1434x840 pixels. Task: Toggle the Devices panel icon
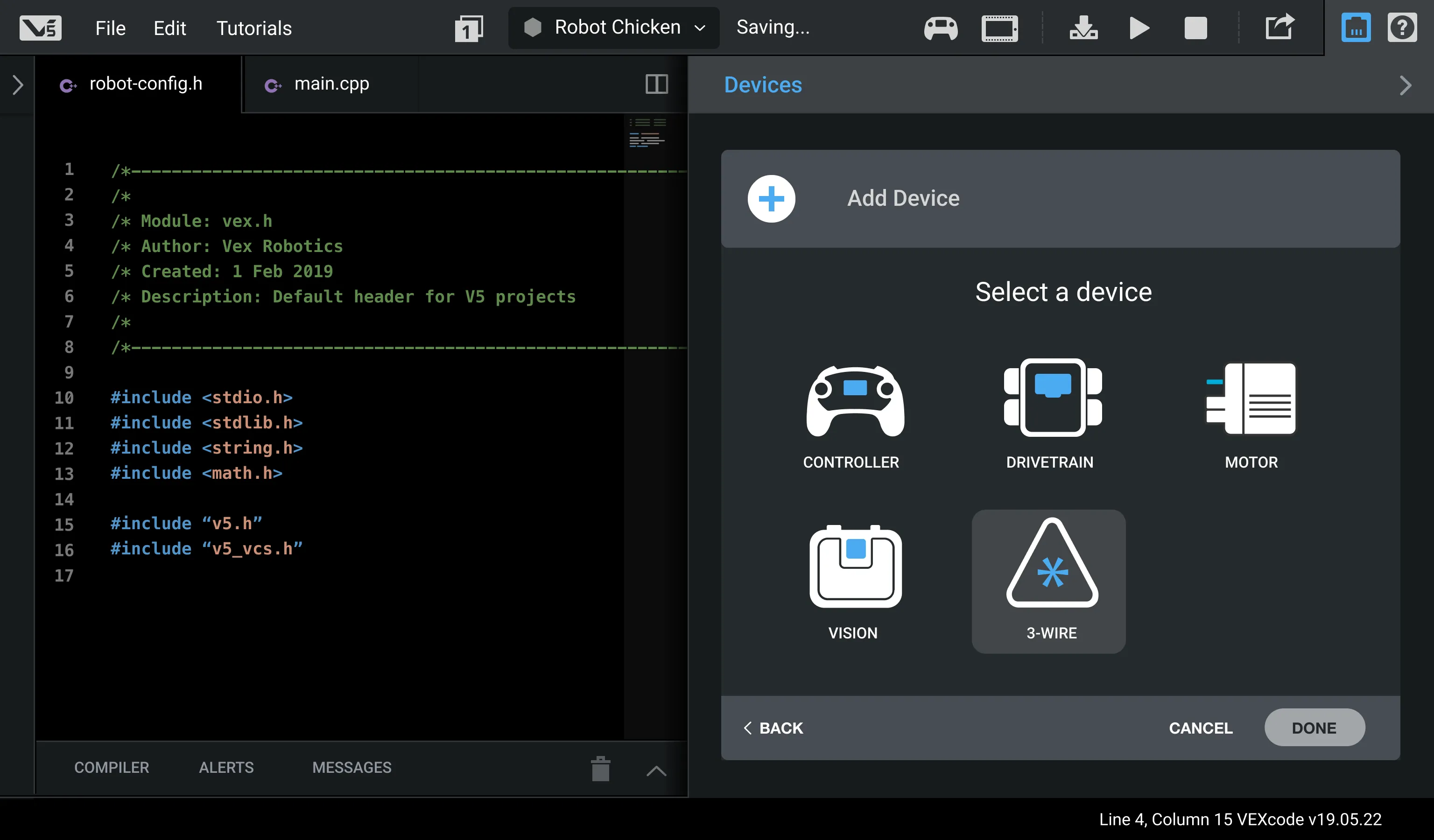pyautogui.click(x=1356, y=28)
